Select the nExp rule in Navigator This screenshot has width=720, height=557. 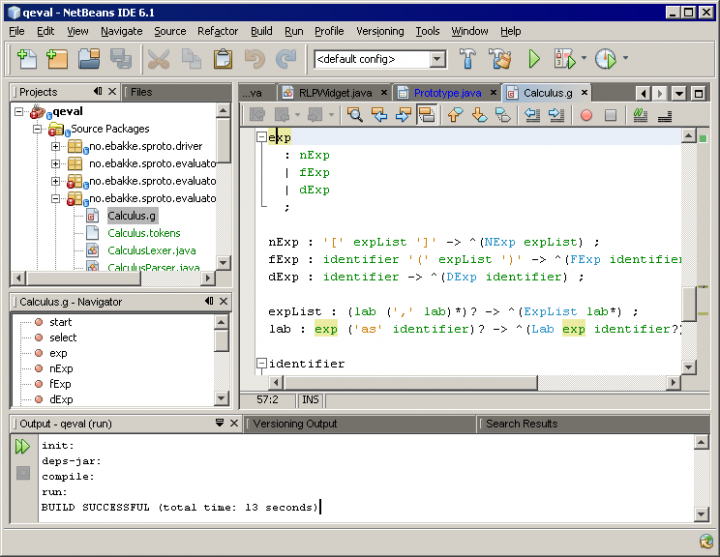point(61,368)
